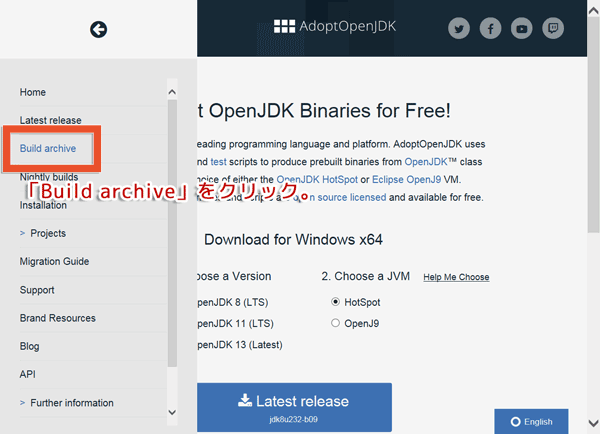Open the Facebook social icon
The image size is (600, 434).
coord(490,28)
